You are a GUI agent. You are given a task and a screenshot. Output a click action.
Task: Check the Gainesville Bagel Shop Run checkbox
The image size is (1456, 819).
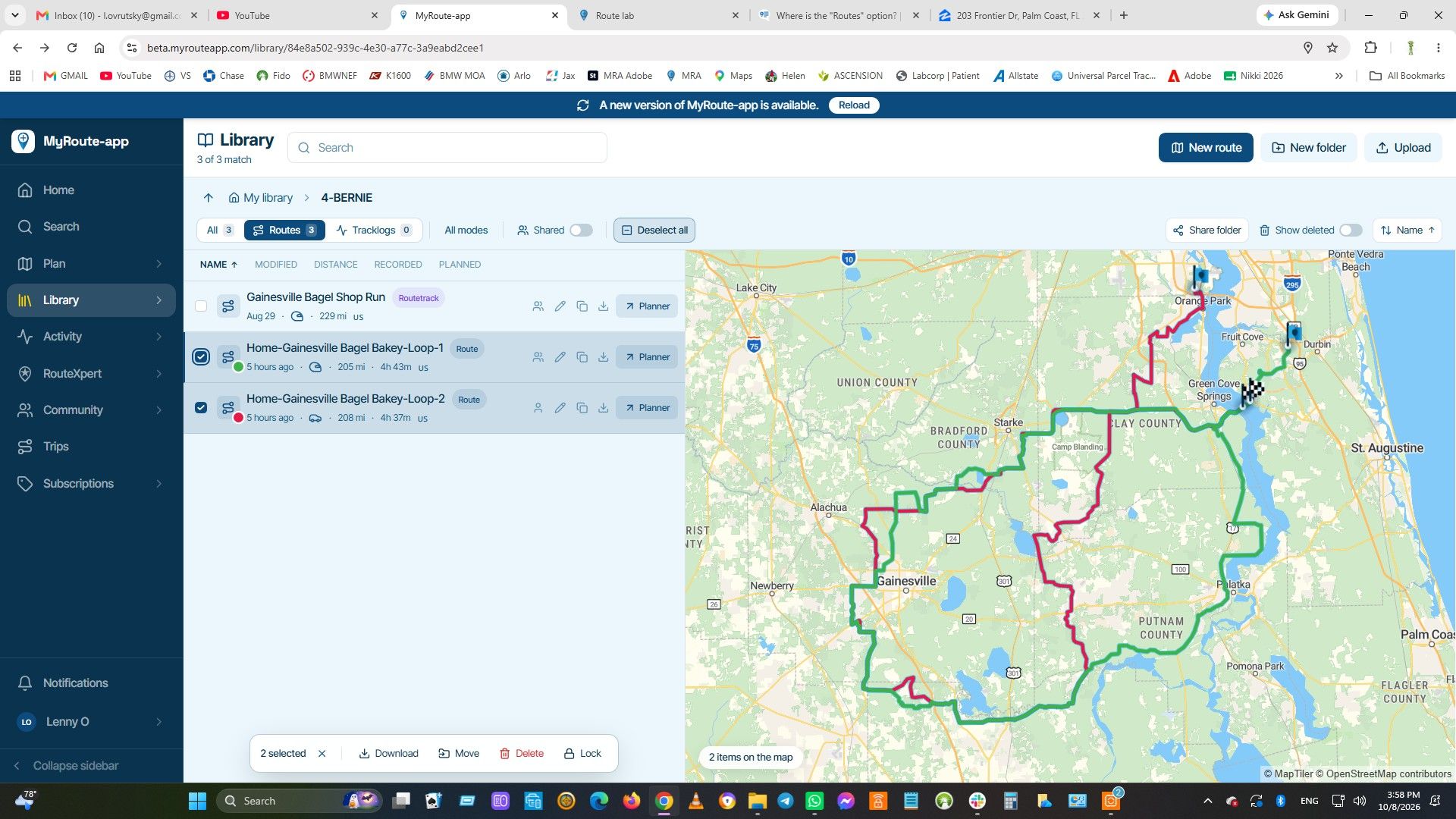click(x=201, y=306)
